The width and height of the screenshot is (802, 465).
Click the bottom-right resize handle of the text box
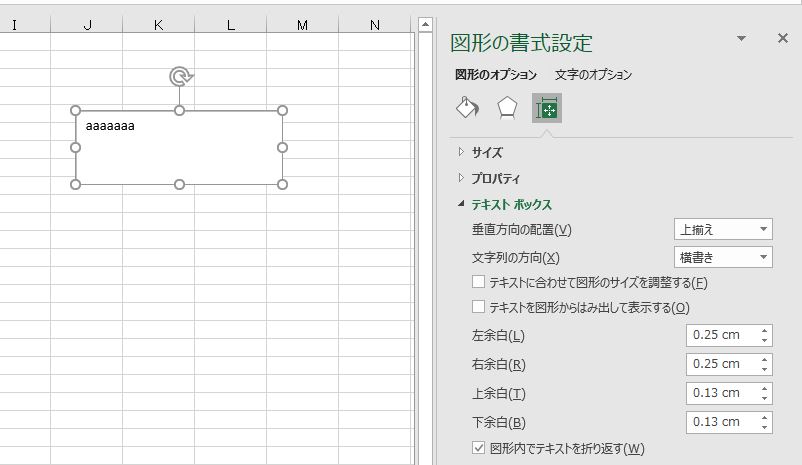(x=282, y=184)
